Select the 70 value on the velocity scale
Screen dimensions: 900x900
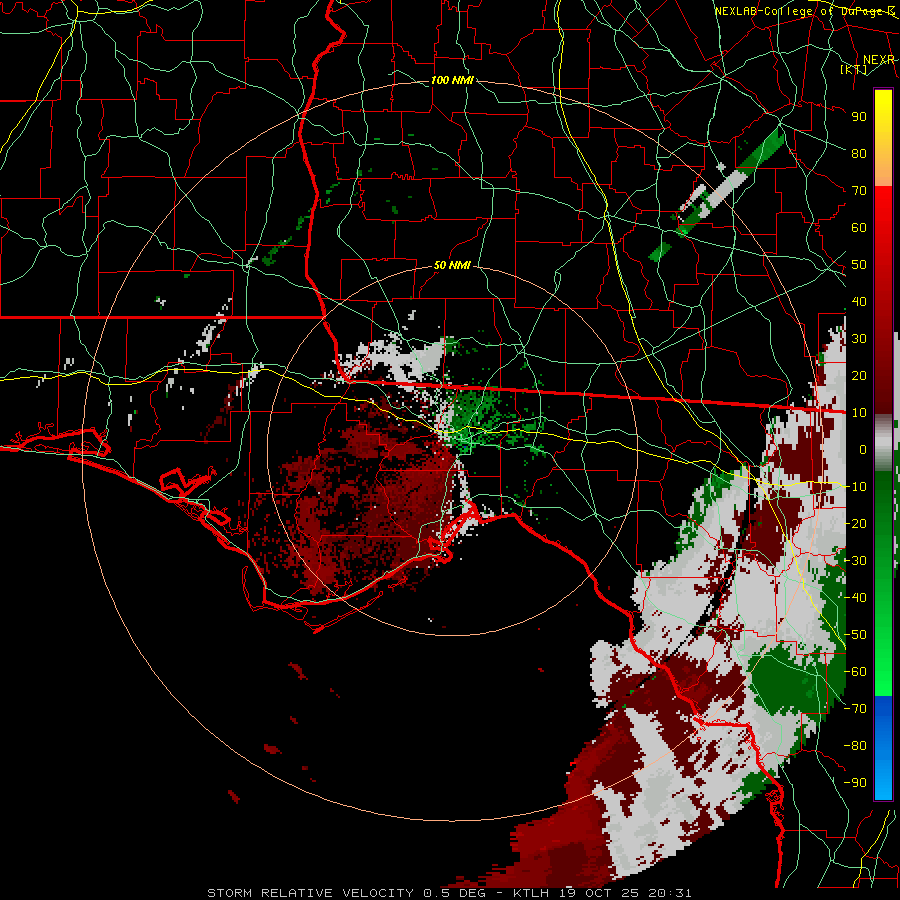[x=859, y=191]
